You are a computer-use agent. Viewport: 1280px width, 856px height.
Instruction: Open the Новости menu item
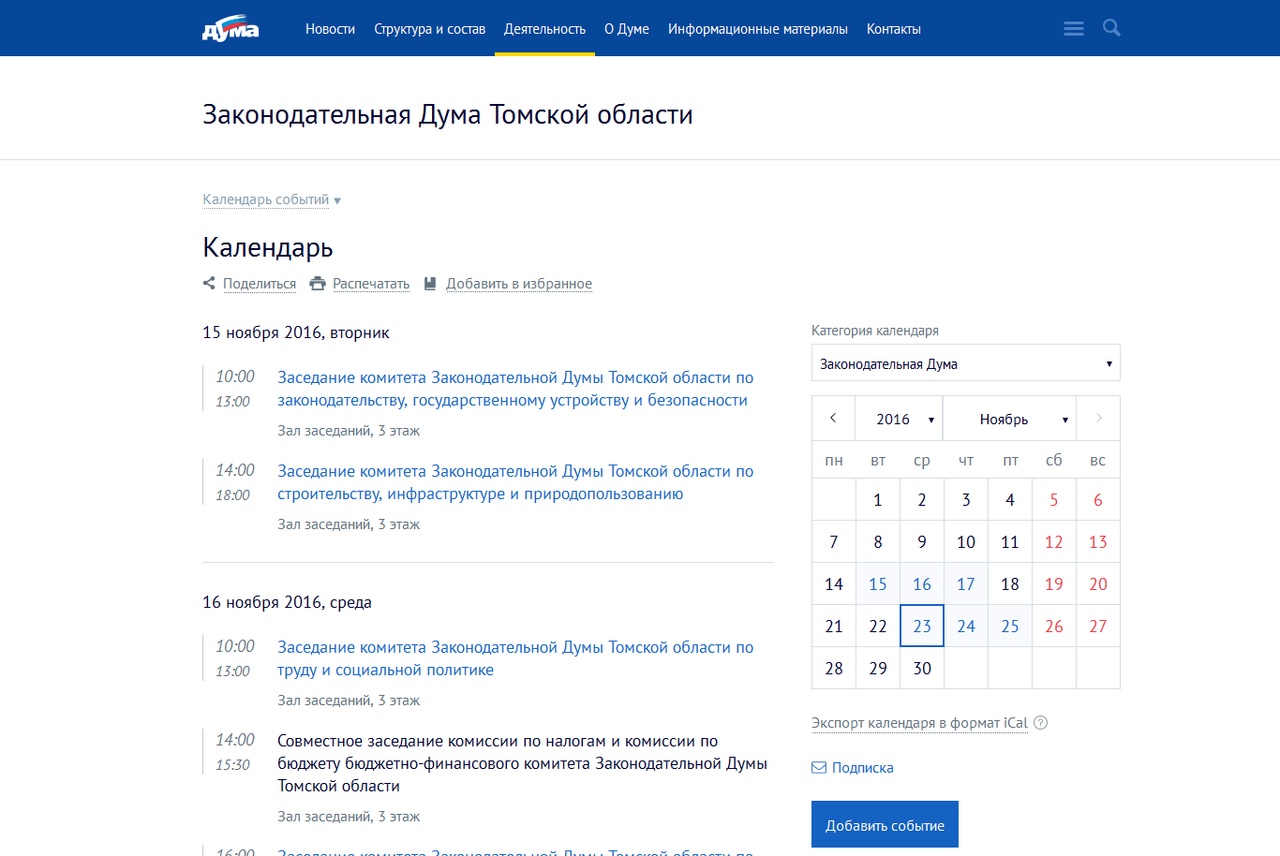(x=330, y=29)
